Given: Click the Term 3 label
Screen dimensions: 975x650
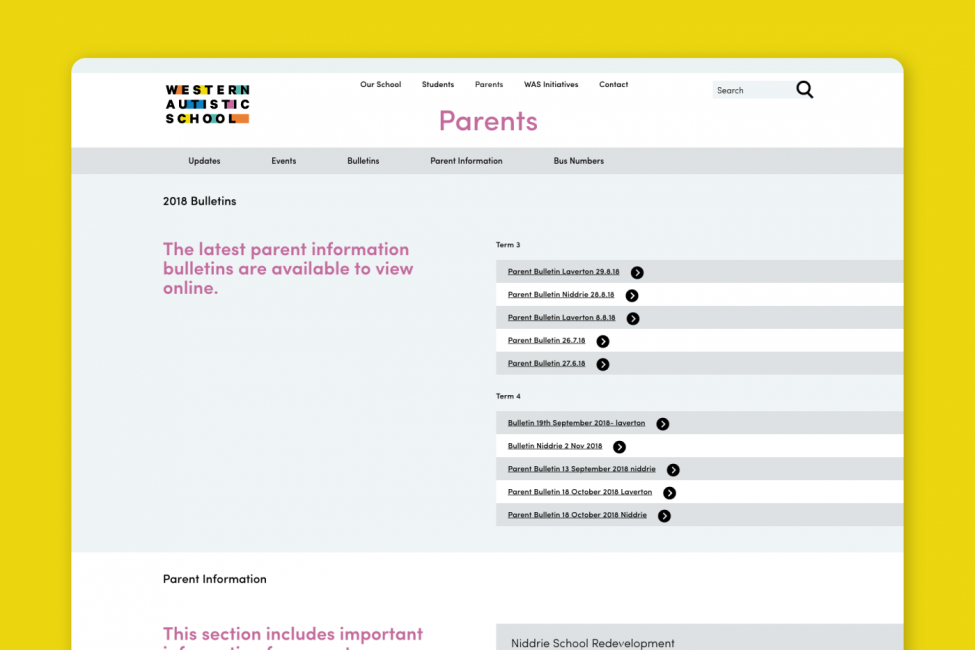Looking at the screenshot, I should click(x=508, y=245).
